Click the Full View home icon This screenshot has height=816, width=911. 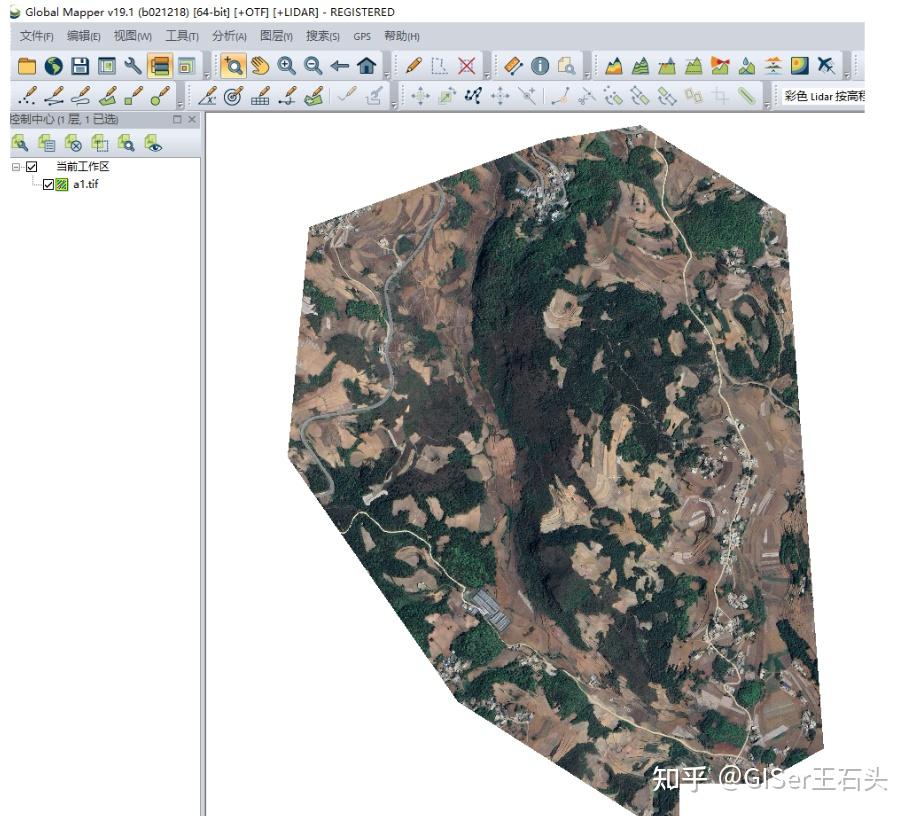365,65
